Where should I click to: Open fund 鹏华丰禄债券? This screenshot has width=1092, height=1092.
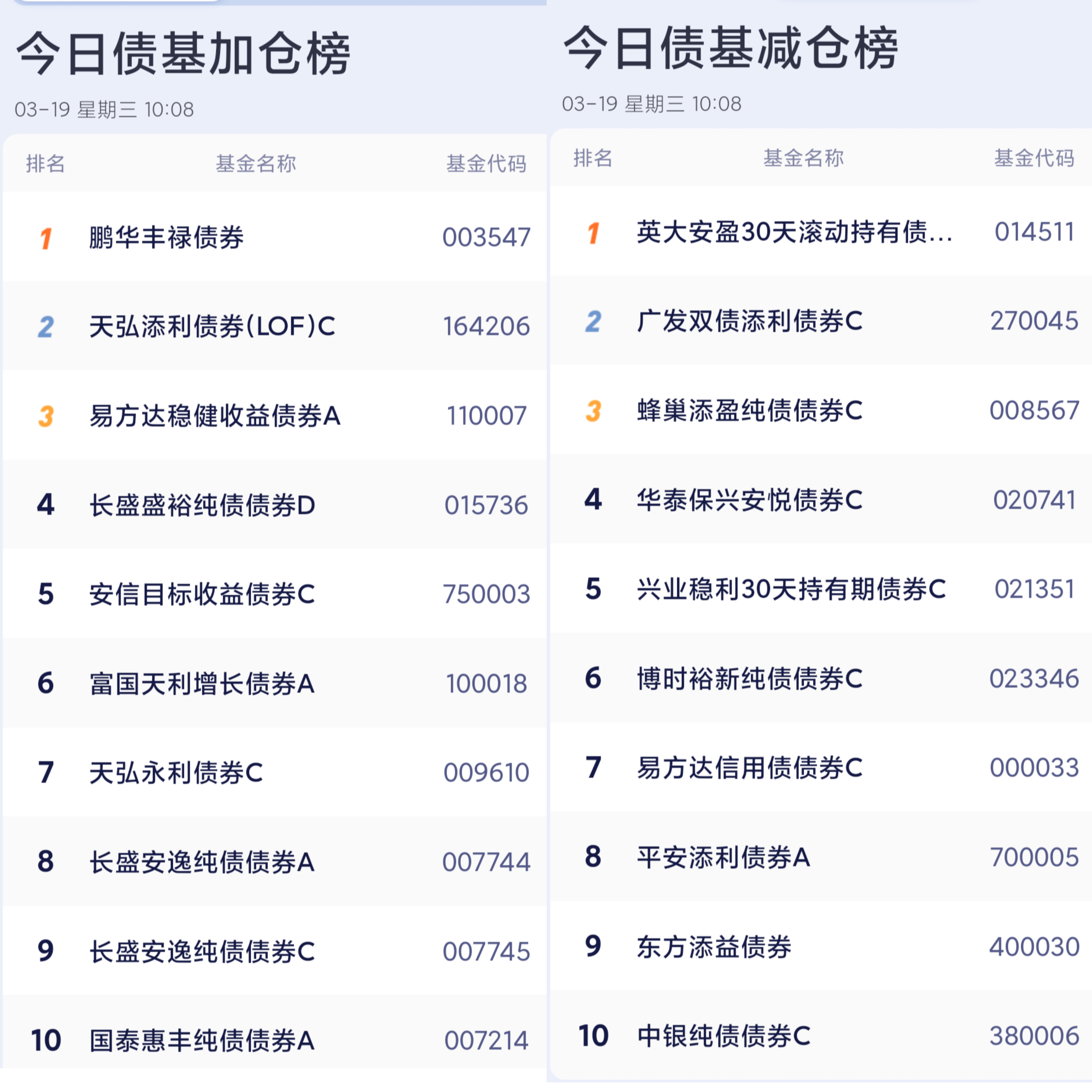tap(166, 237)
